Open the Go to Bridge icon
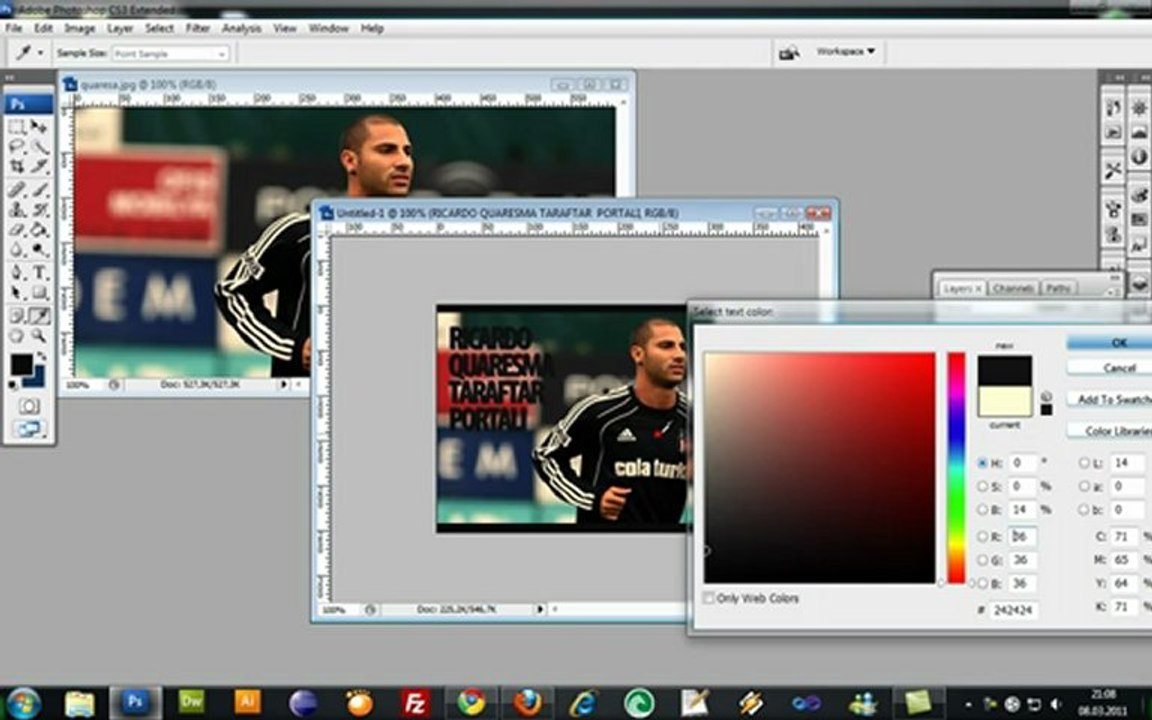The image size is (1152, 720). tap(789, 52)
